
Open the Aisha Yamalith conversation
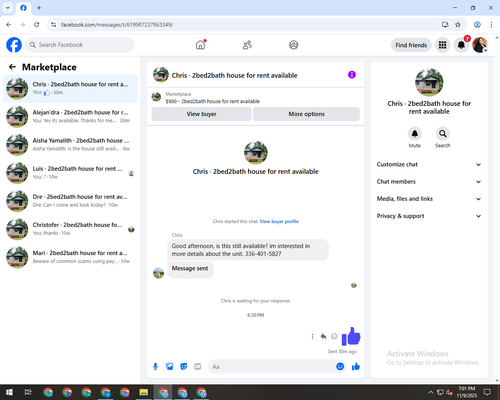70,145
